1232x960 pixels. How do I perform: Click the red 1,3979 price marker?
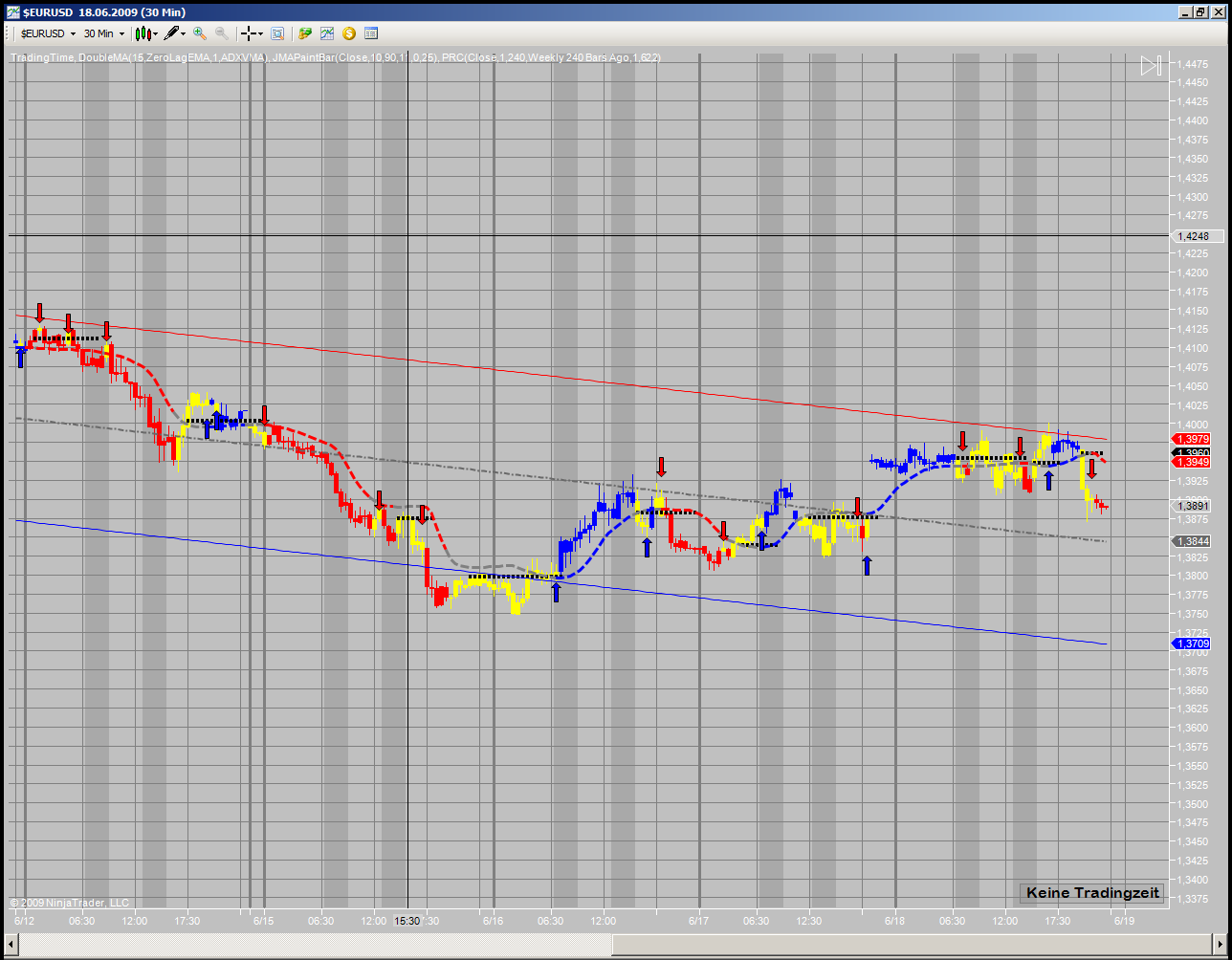1193,439
